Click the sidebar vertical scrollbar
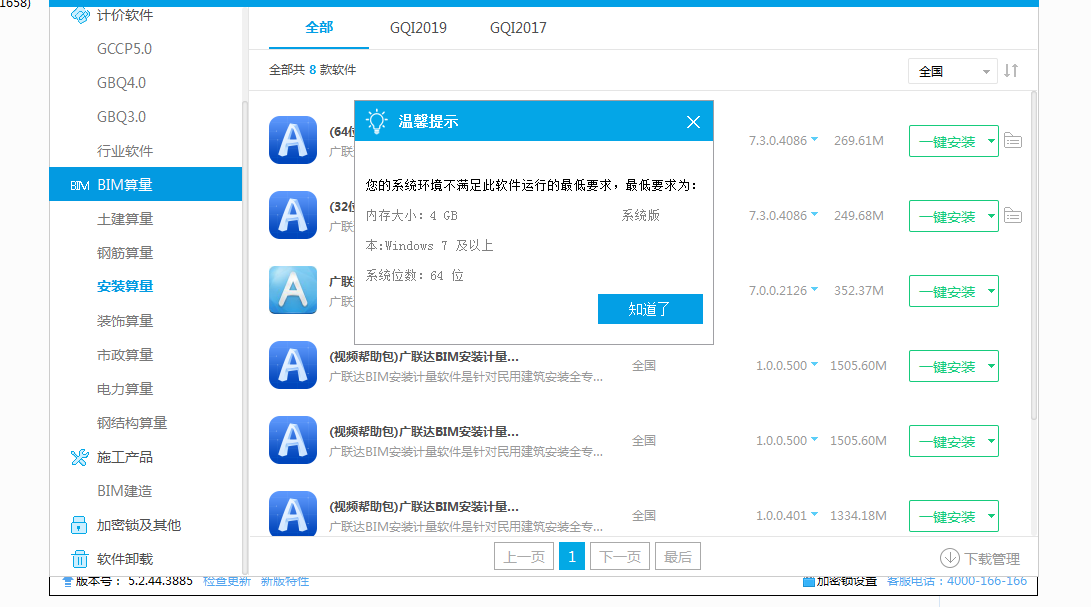The height and width of the screenshot is (607, 1091). [245, 338]
